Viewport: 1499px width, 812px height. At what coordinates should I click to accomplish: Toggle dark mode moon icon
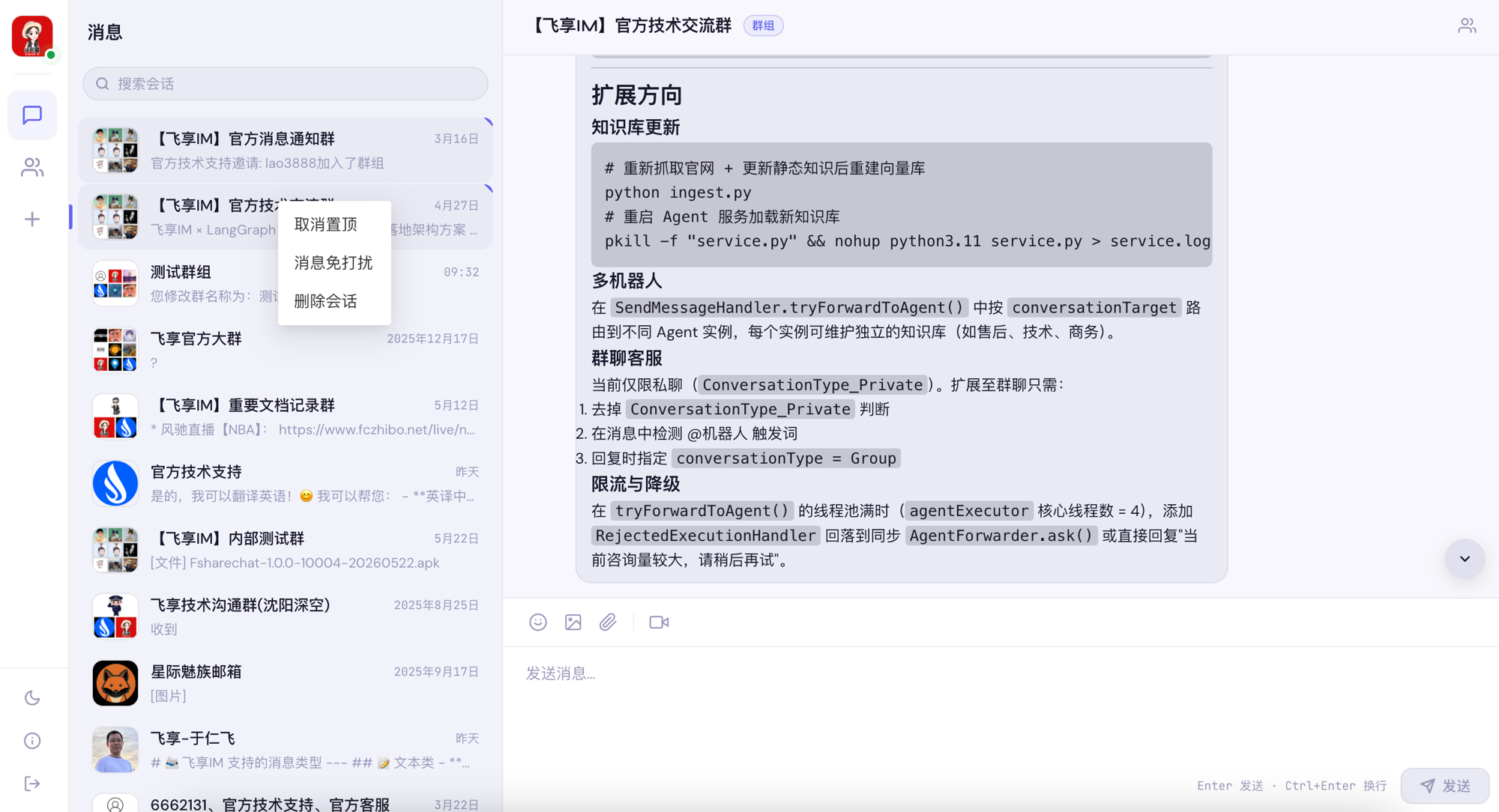[x=32, y=698]
